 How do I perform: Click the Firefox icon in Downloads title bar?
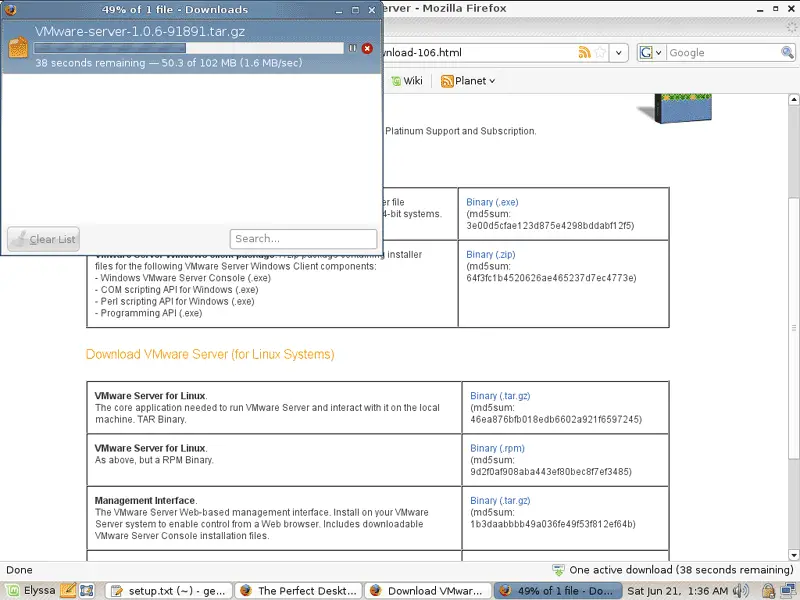[x=10, y=9]
